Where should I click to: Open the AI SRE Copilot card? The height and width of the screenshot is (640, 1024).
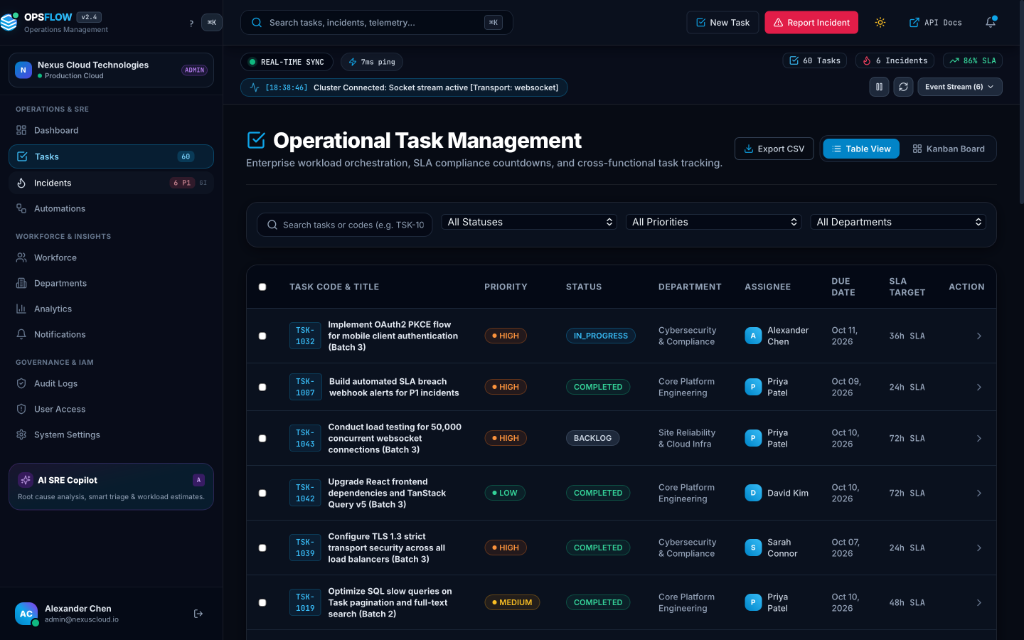(111, 487)
